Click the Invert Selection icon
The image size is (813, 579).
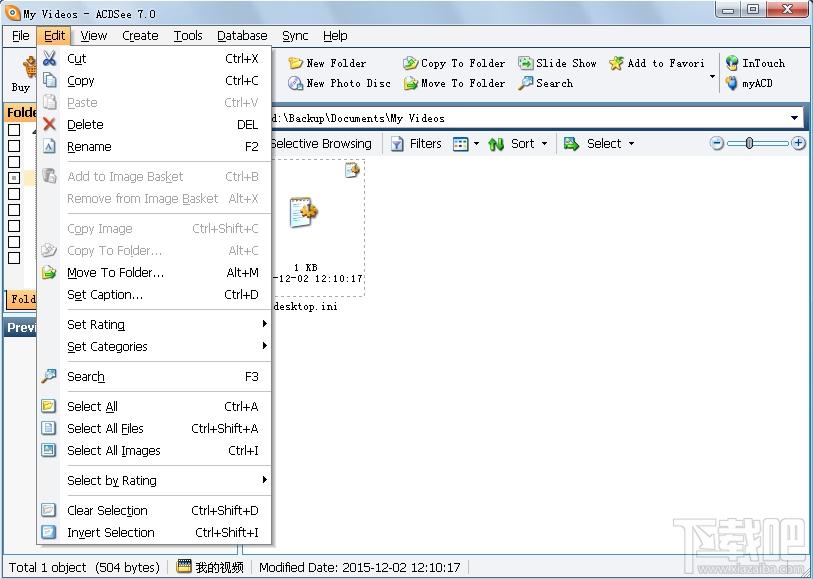[49, 532]
